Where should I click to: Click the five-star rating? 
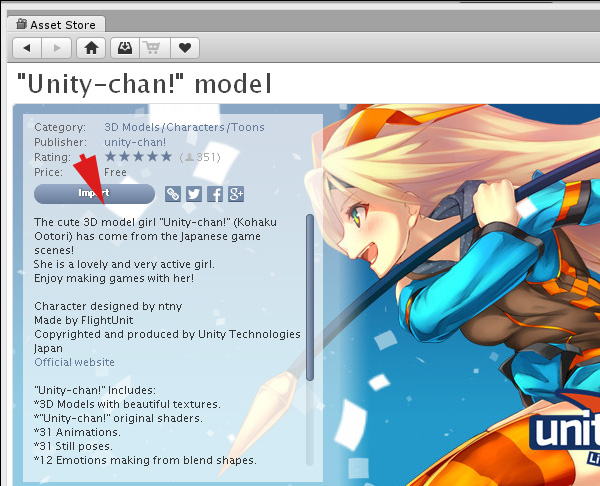[x=139, y=157]
